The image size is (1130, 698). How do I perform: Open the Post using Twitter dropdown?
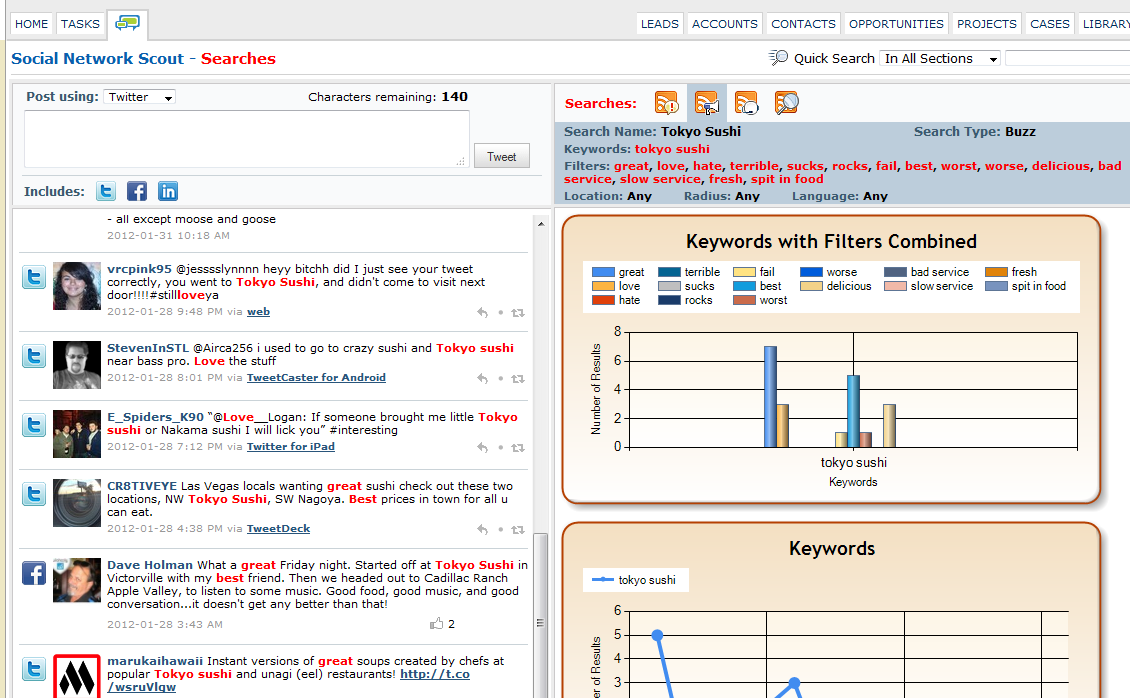(x=140, y=97)
